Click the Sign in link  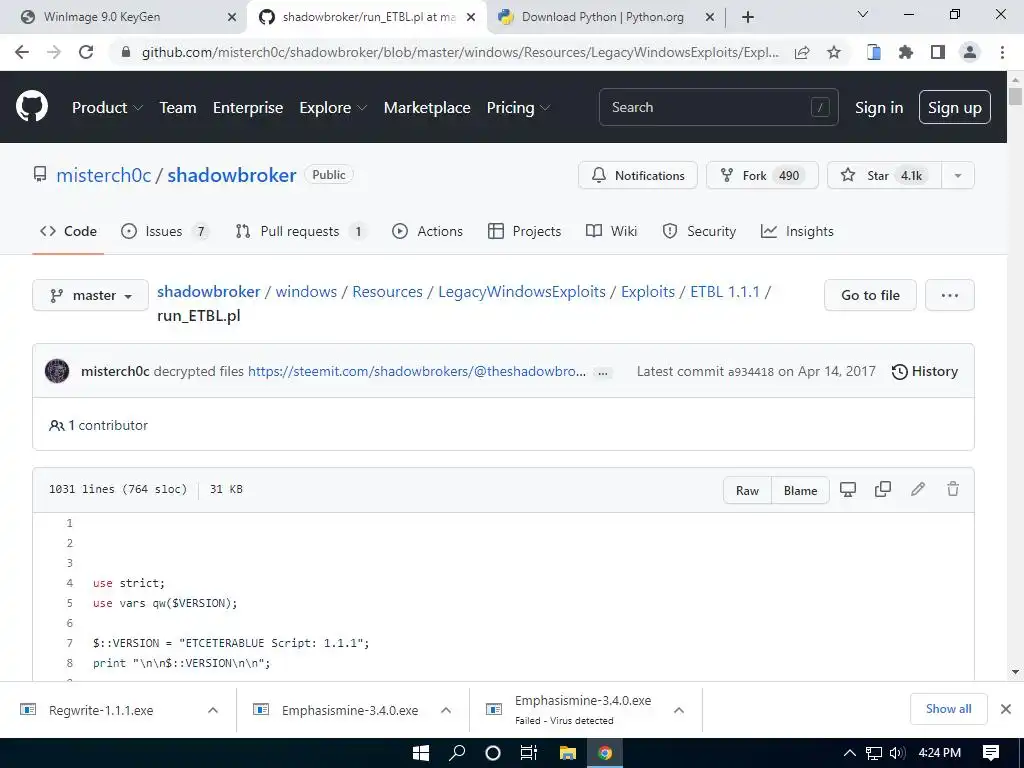[879, 107]
